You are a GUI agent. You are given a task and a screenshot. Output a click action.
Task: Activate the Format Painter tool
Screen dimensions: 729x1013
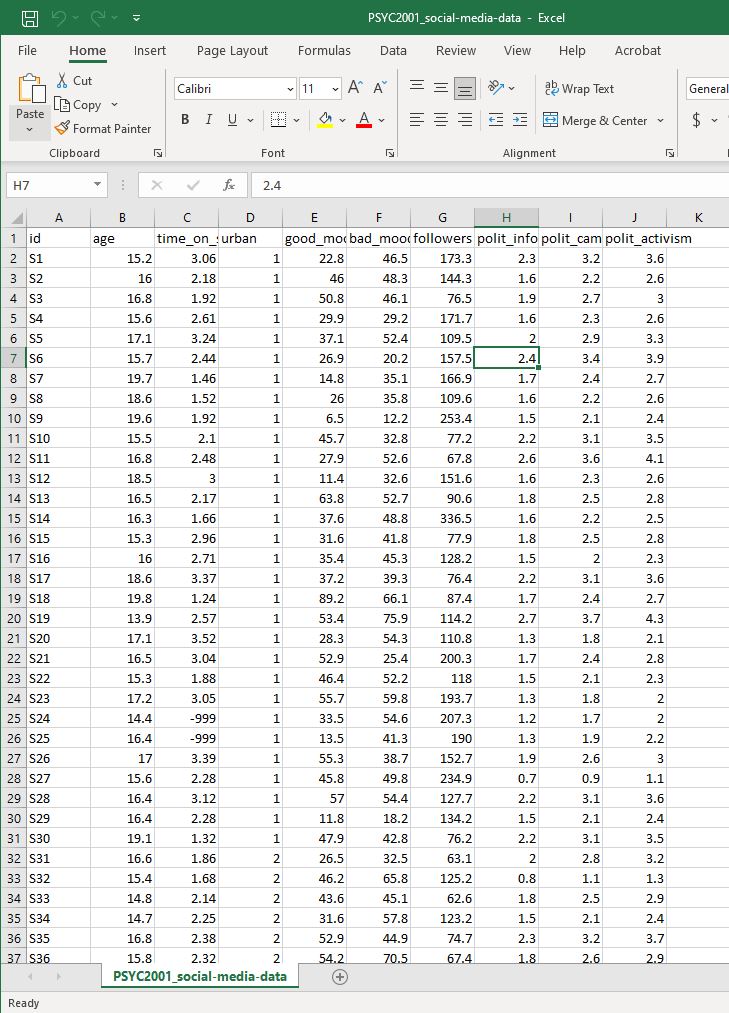[x=103, y=129]
